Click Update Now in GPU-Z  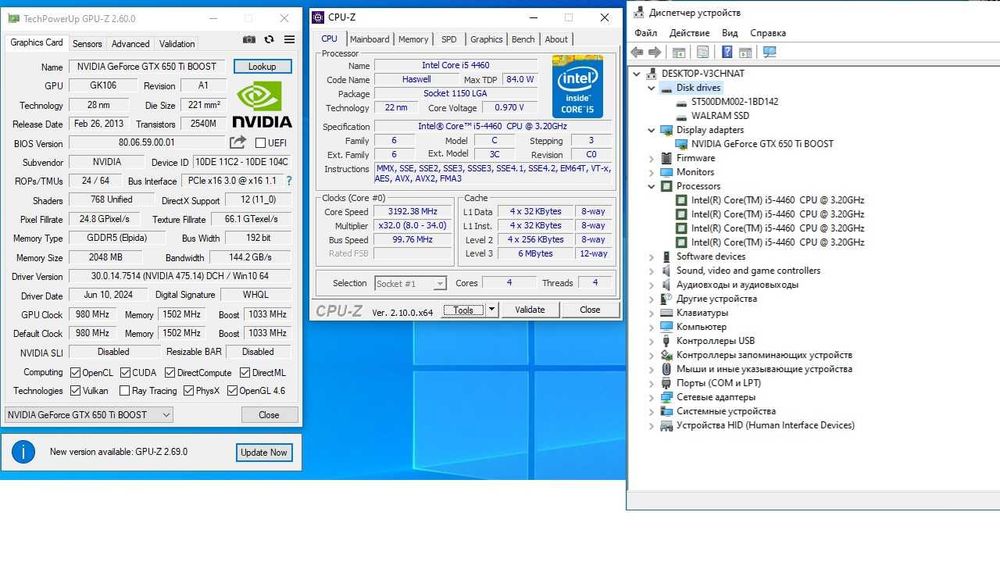point(264,452)
